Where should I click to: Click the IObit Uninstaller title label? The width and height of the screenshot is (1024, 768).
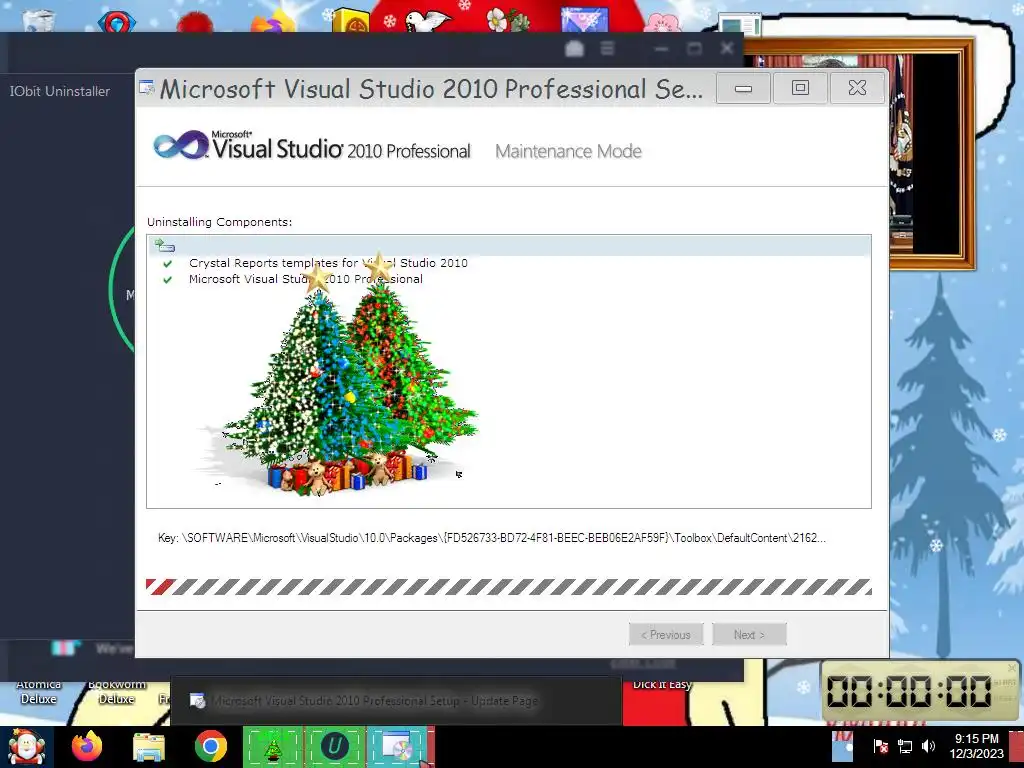click(x=59, y=91)
